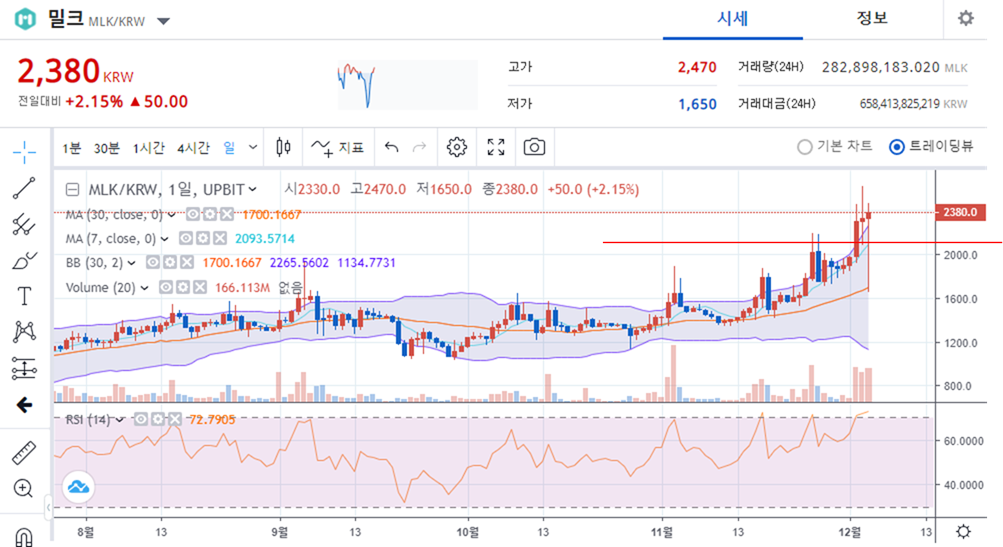Select the trend line drawing tool
This screenshot has height=547, width=1003.
pyautogui.click(x=24, y=188)
